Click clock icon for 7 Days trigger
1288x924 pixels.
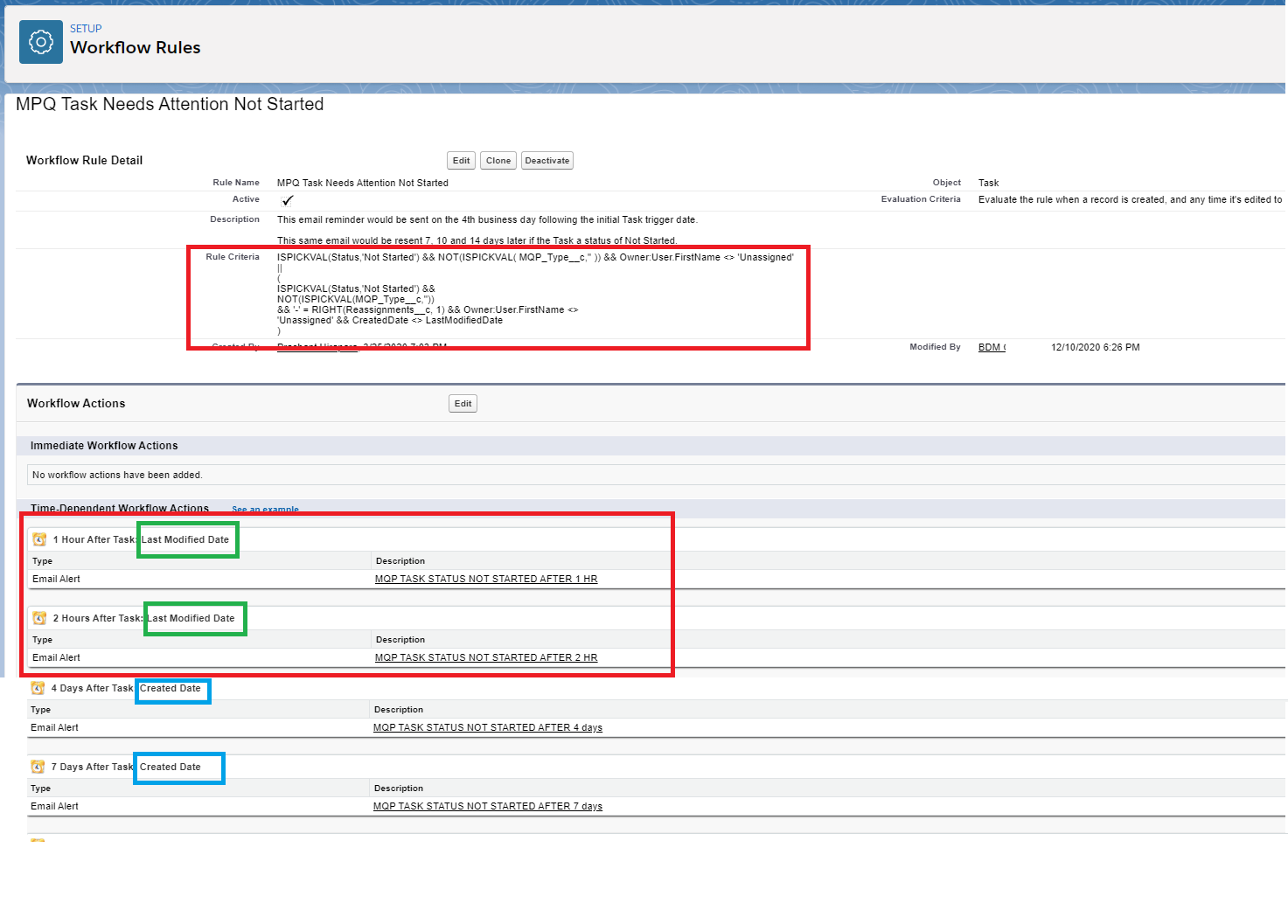(x=38, y=767)
